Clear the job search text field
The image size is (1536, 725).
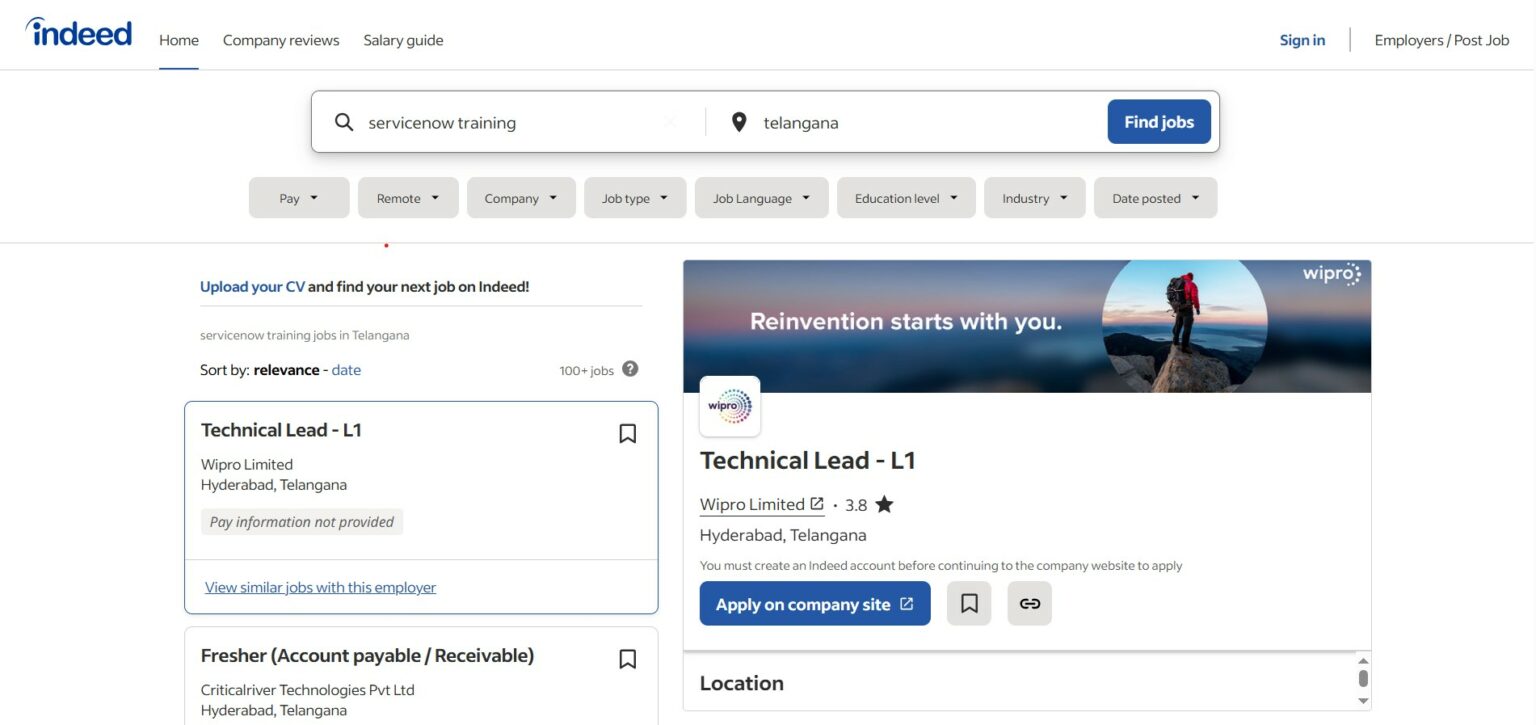pos(670,122)
